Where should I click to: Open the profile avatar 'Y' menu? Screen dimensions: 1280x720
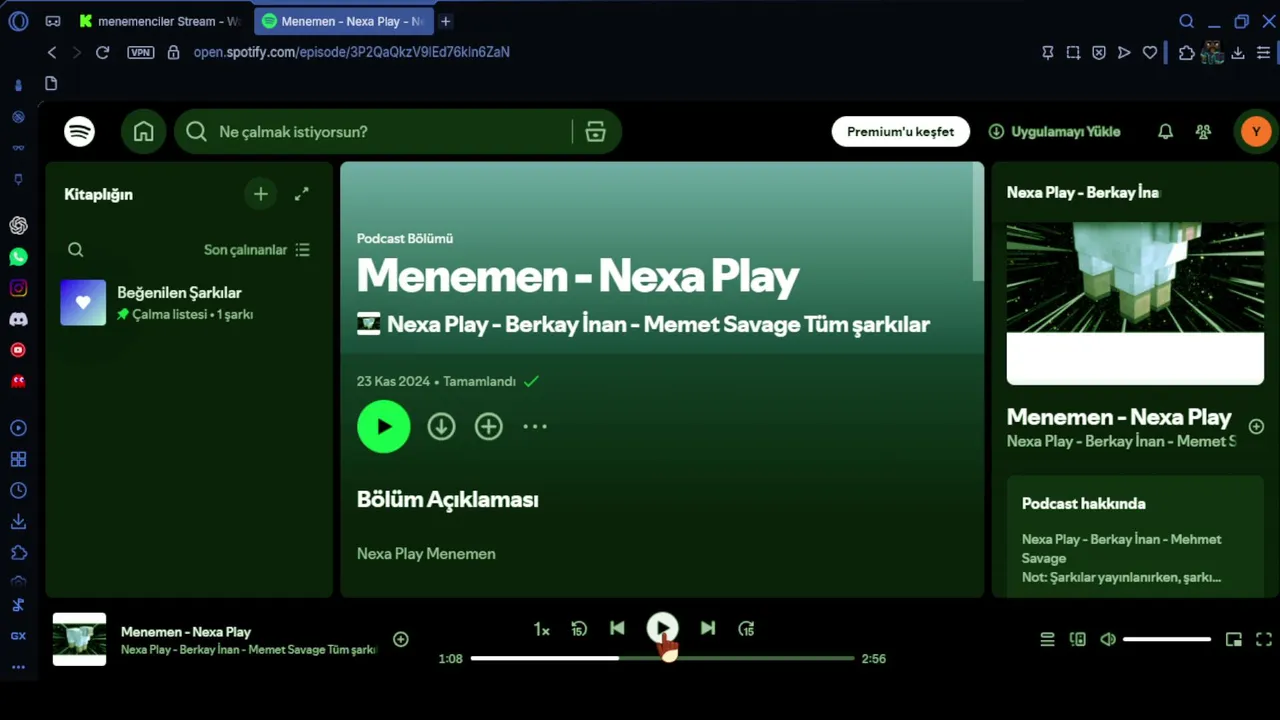tap(1256, 131)
